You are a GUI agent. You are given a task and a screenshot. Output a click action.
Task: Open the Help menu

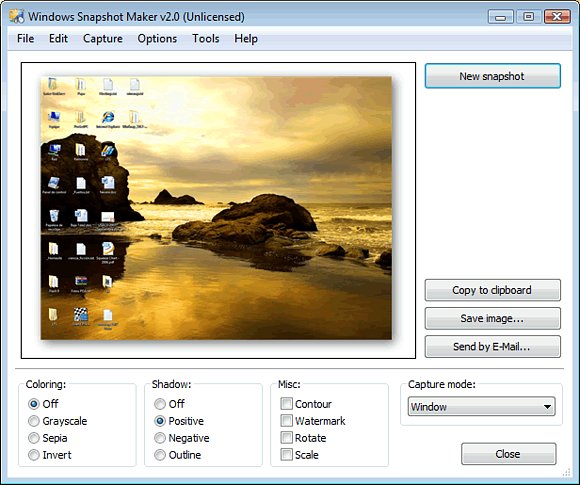pyautogui.click(x=246, y=38)
